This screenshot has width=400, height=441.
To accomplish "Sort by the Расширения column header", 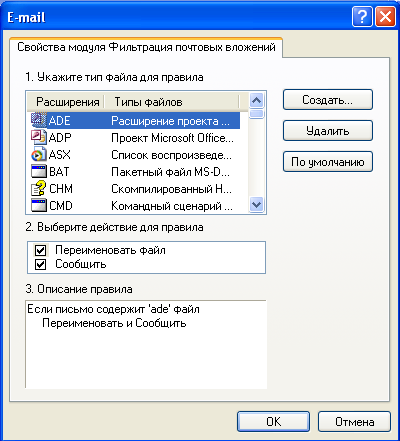I will (x=66, y=102).
